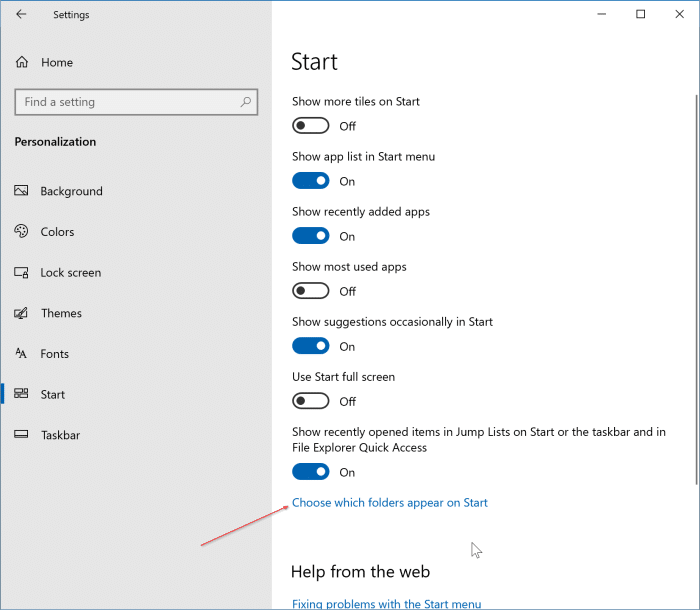This screenshot has height=610, width=700.
Task: Click the Start page title
Action: click(x=314, y=62)
